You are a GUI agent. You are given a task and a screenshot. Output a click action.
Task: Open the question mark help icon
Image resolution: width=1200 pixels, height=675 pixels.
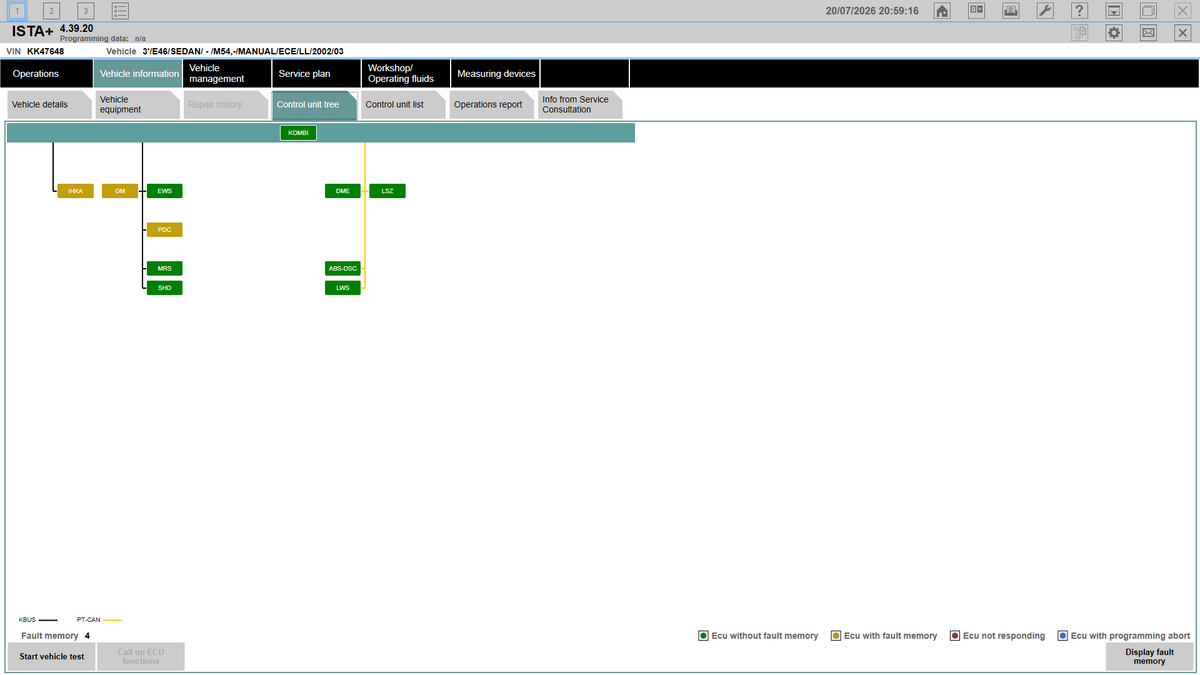1080,11
